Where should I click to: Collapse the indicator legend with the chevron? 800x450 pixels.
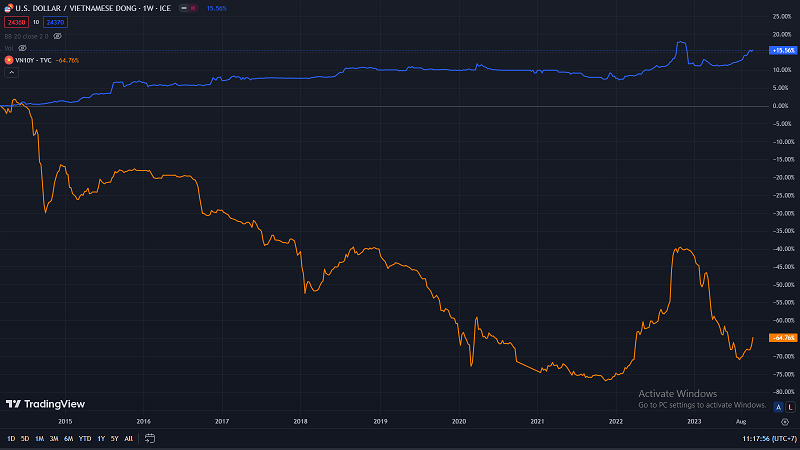[10, 73]
